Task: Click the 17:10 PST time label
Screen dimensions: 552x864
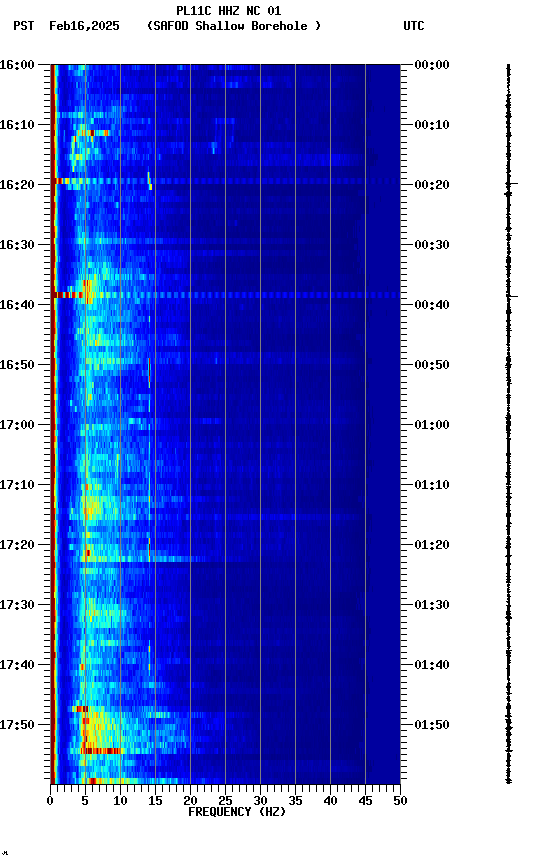Action: pyautogui.click(x=17, y=485)
